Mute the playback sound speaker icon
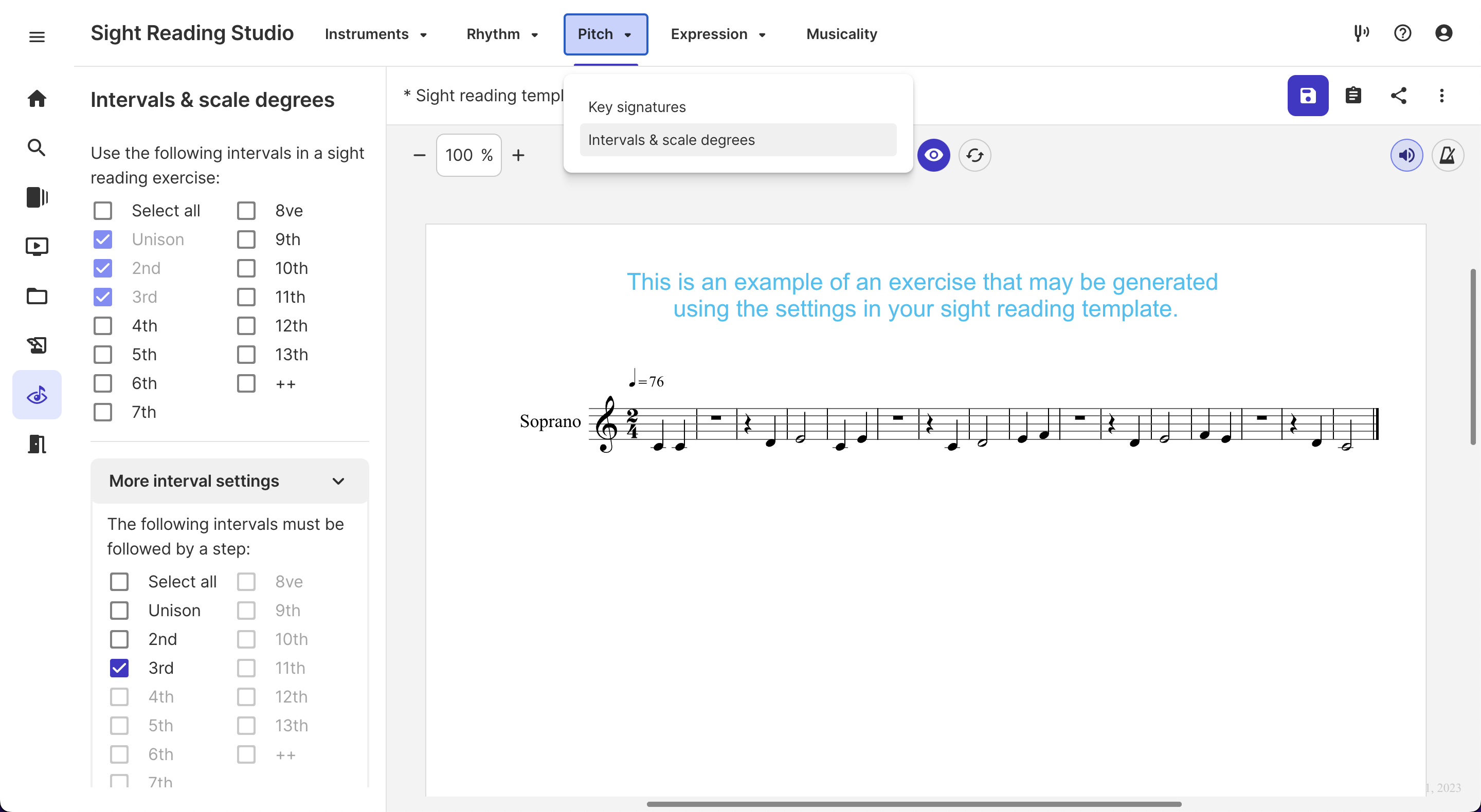 tap(1406, 155)
